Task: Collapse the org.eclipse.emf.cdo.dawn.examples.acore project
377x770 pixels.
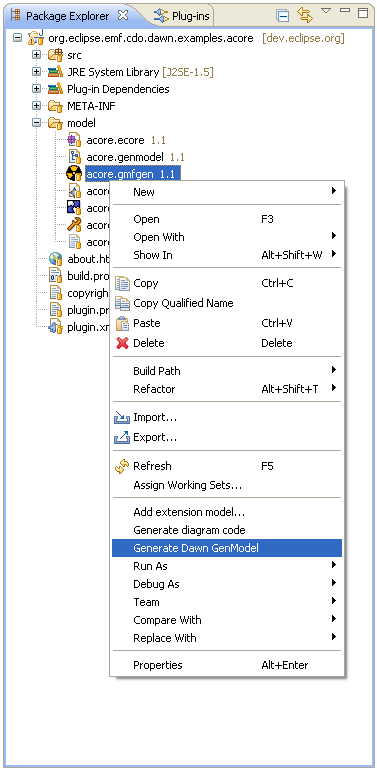Action: [17, 38]
